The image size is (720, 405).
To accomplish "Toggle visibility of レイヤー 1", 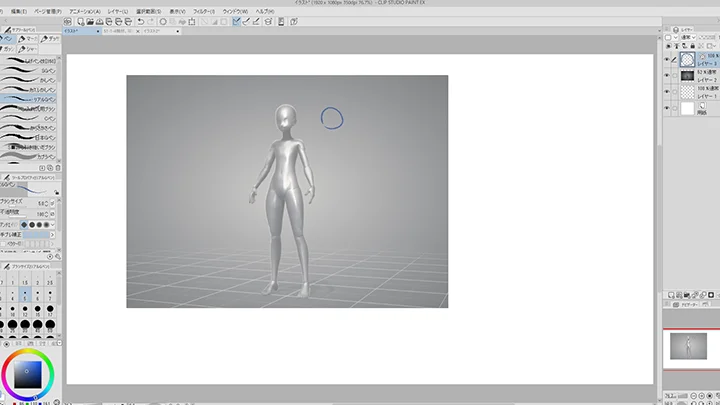I will (x=669, y=91).
